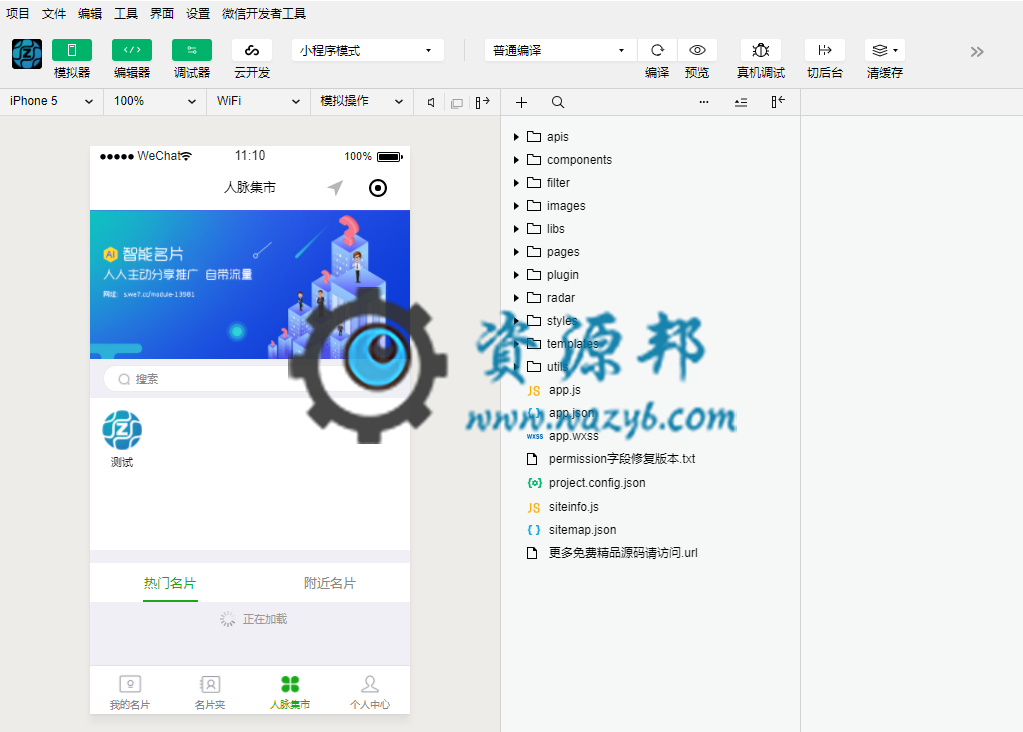1023x732 pixels.
Task: Click the hide file tree panel icon
Action: (778, 102)
